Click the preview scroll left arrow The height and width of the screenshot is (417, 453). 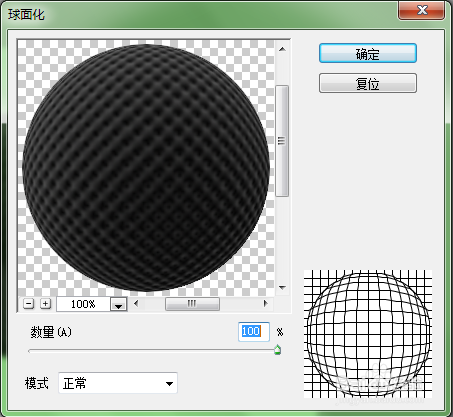(x=136, y=304)
